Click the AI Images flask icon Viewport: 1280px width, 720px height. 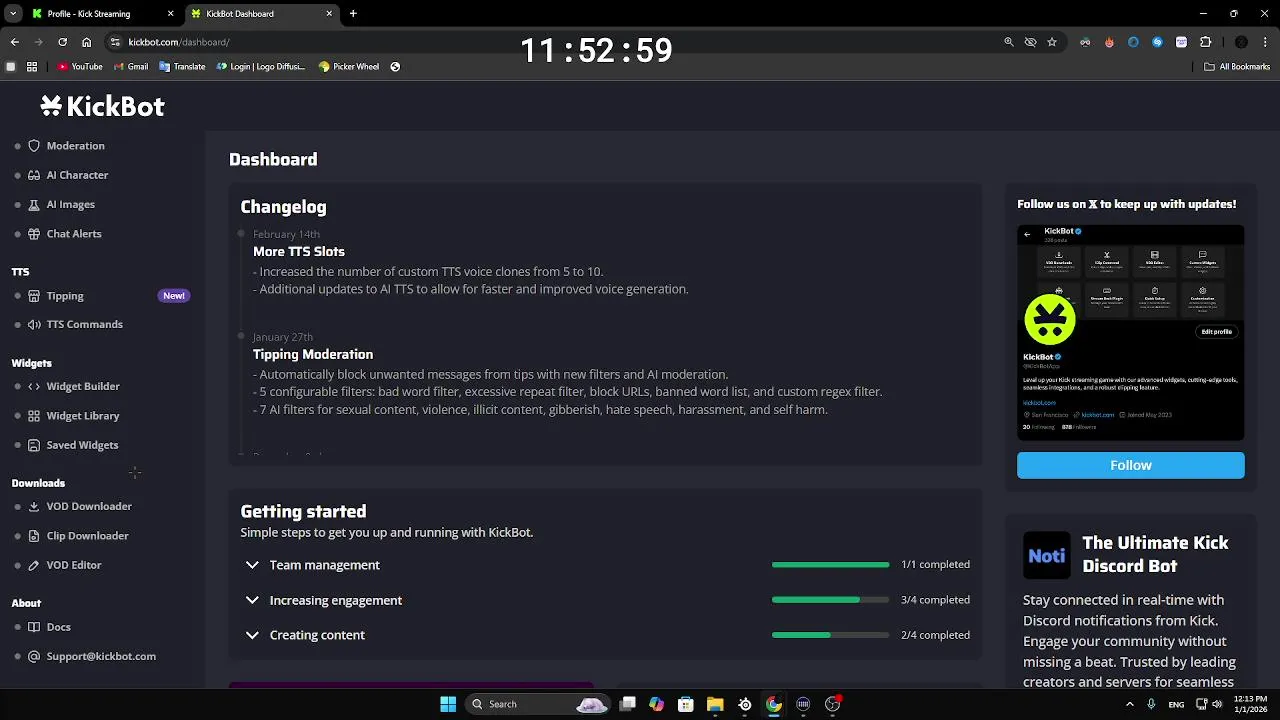pos(34,204)
